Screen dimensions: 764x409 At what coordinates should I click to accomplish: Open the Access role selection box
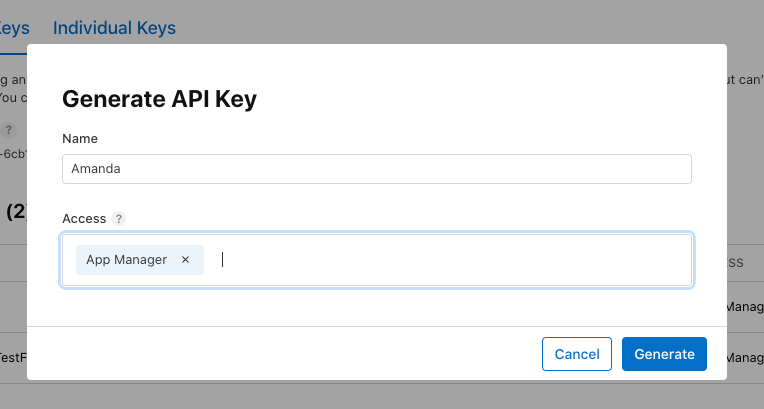point(377,260)
